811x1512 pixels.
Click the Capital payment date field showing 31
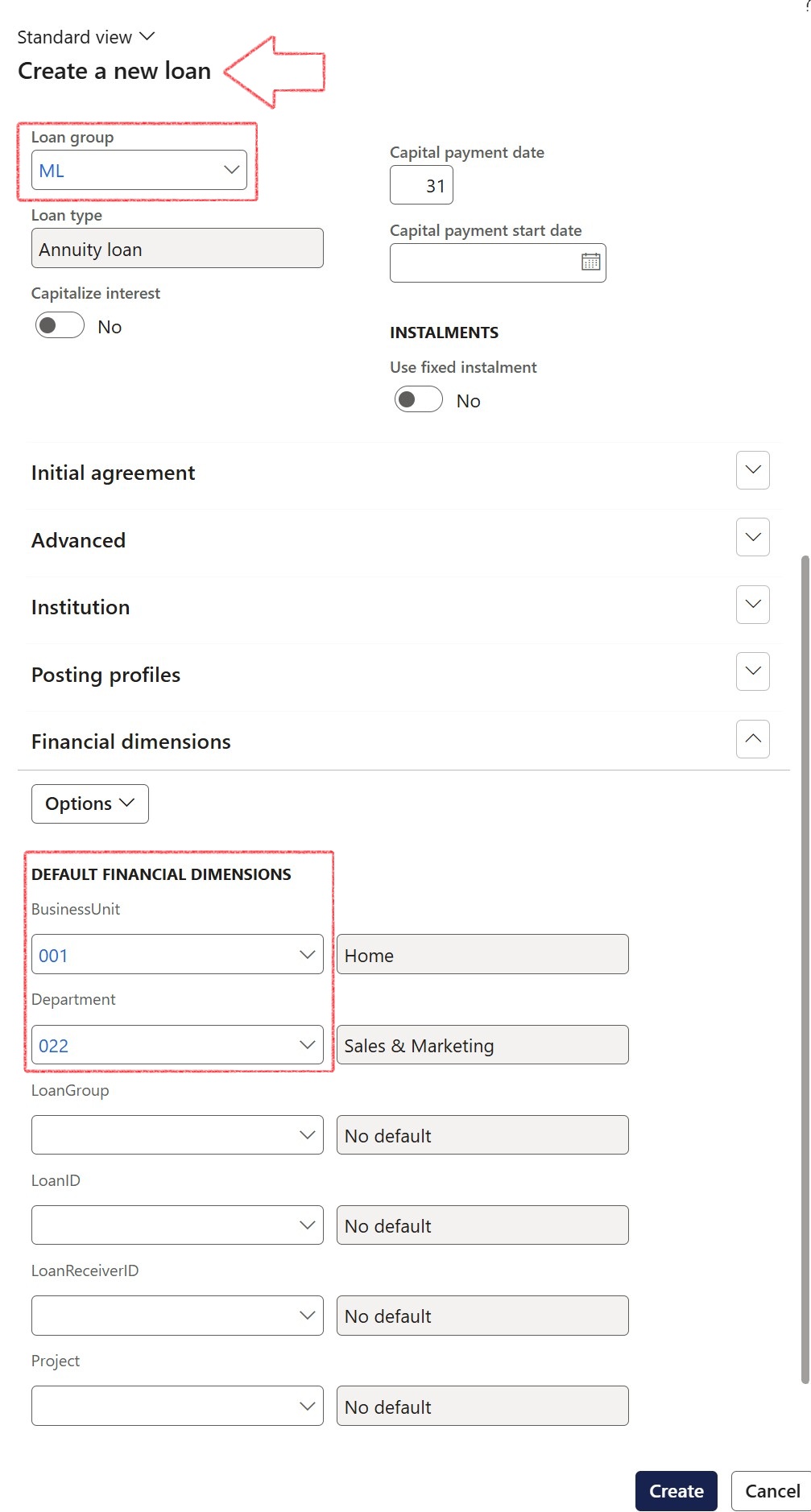point(421,184)
